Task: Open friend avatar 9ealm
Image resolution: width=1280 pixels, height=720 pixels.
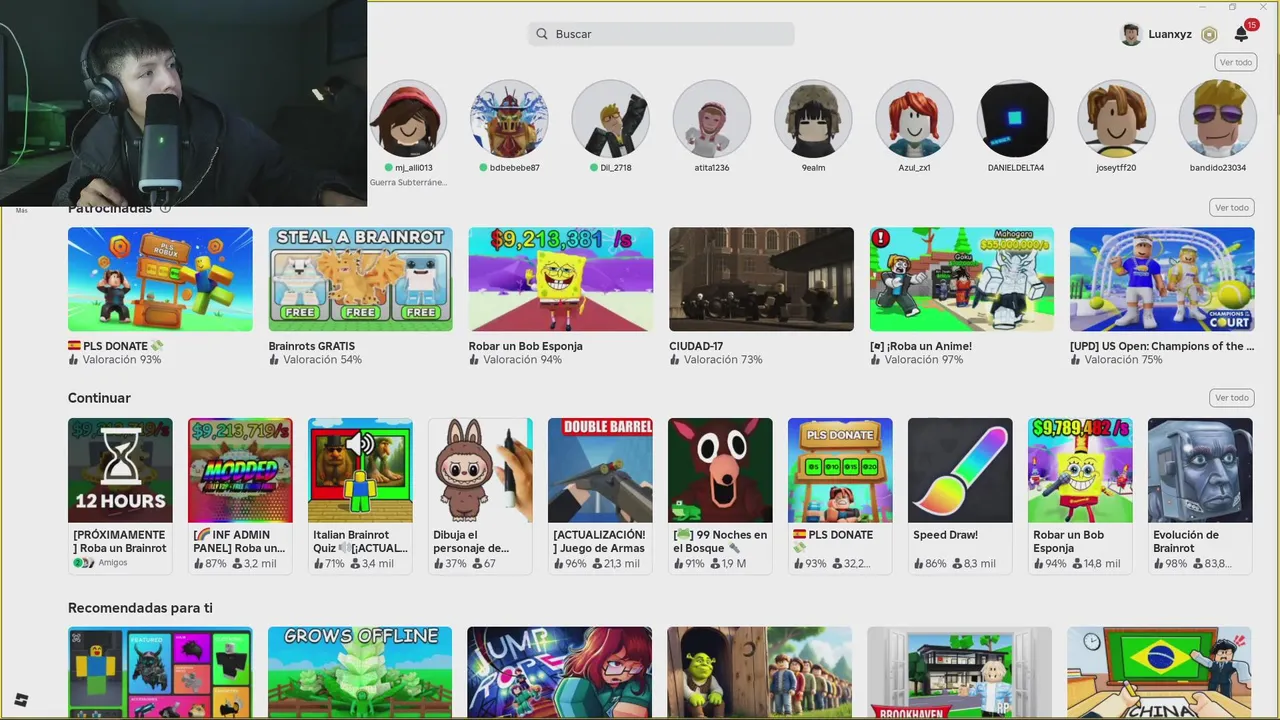Action: tap(813, 119)
